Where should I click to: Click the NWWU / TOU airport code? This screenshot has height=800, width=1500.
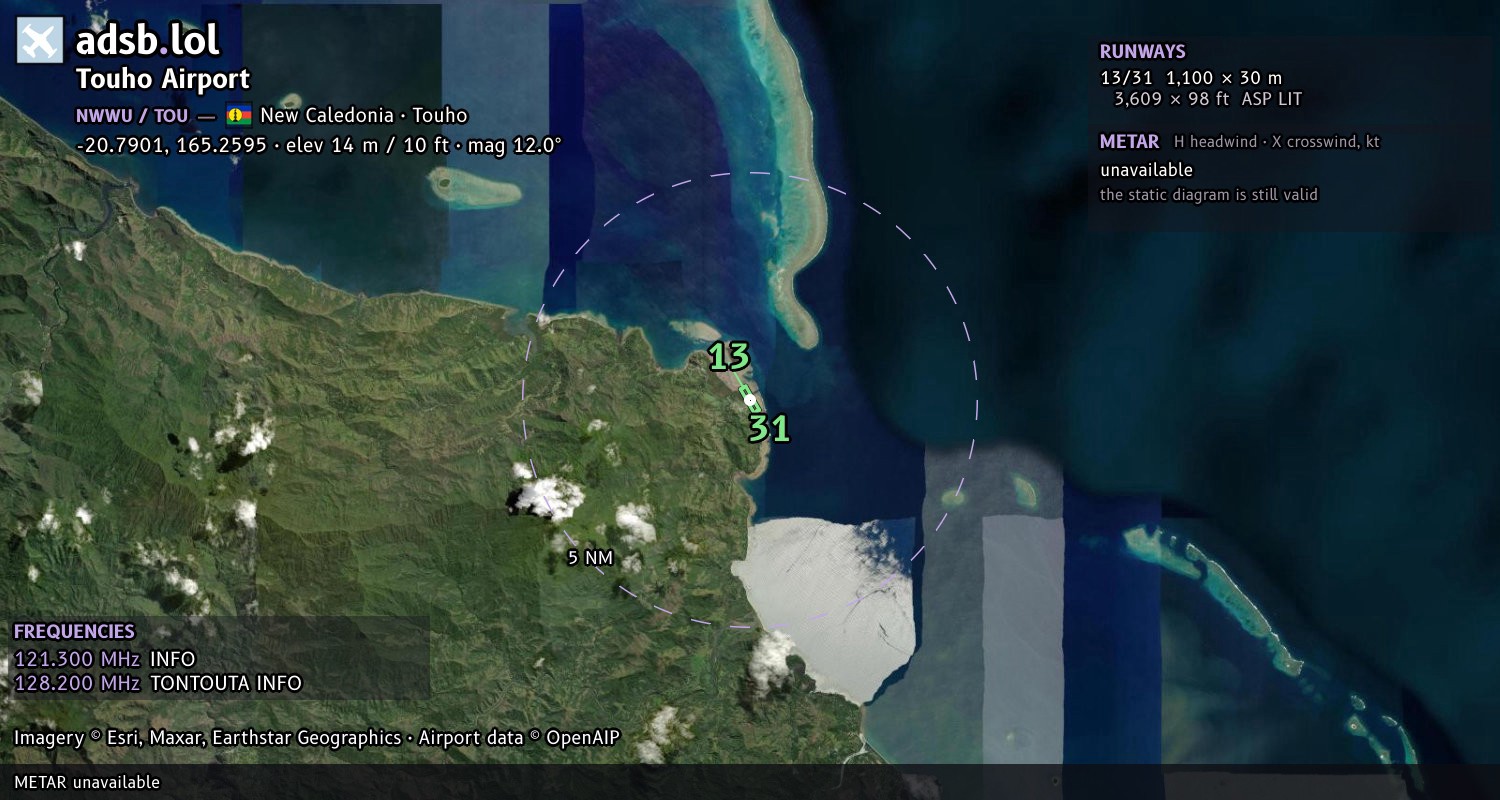point(132,115)
